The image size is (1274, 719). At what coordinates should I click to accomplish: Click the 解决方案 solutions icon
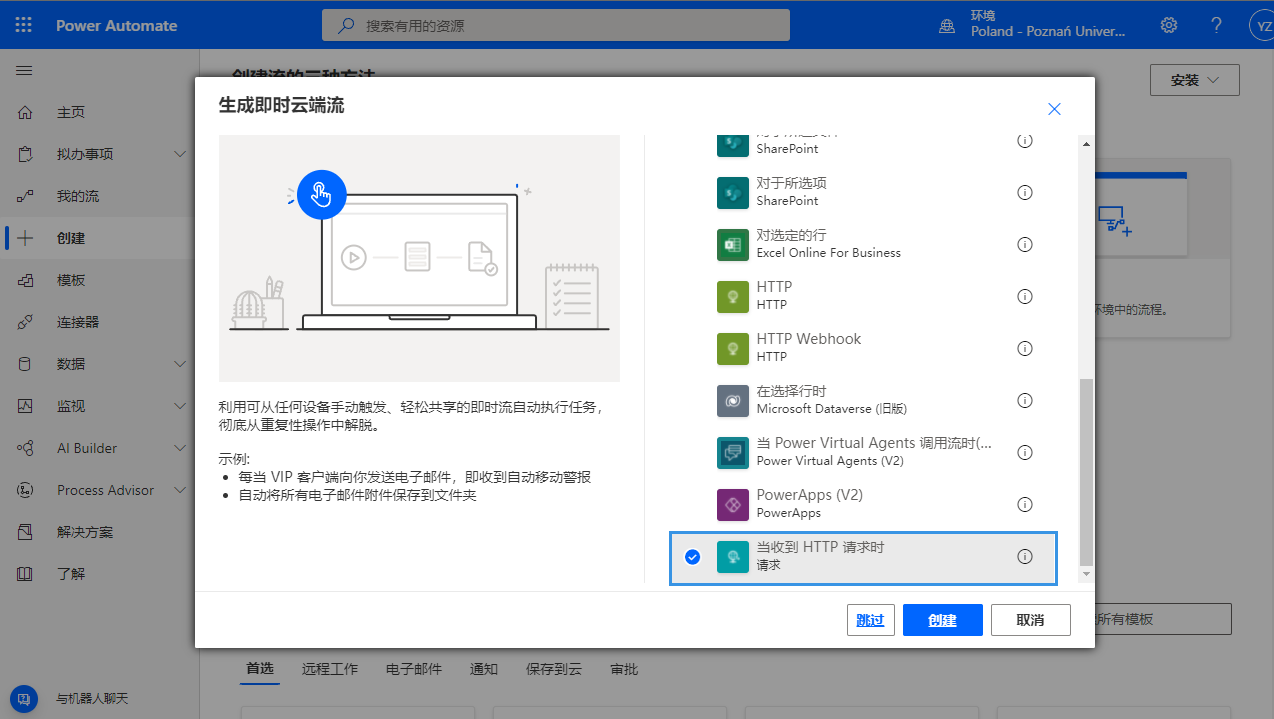coord(25,532)
